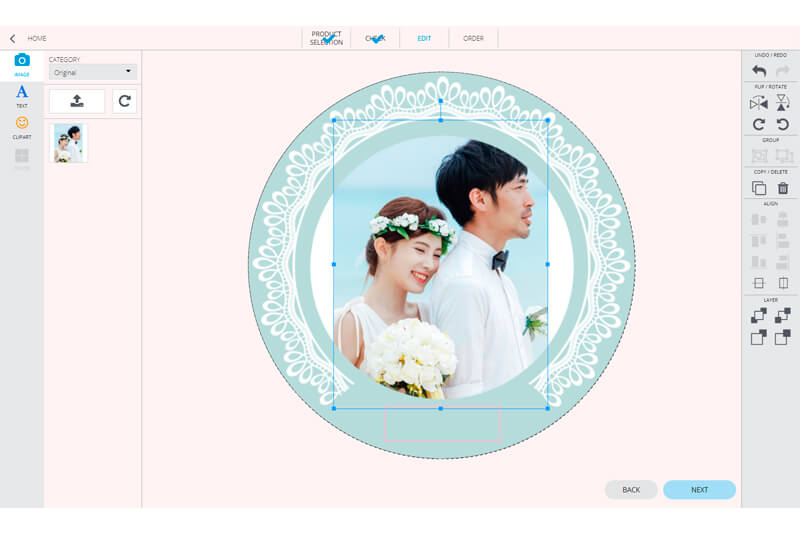Flip the image vertically
The image size is (800, 533).
coord(783,103)
